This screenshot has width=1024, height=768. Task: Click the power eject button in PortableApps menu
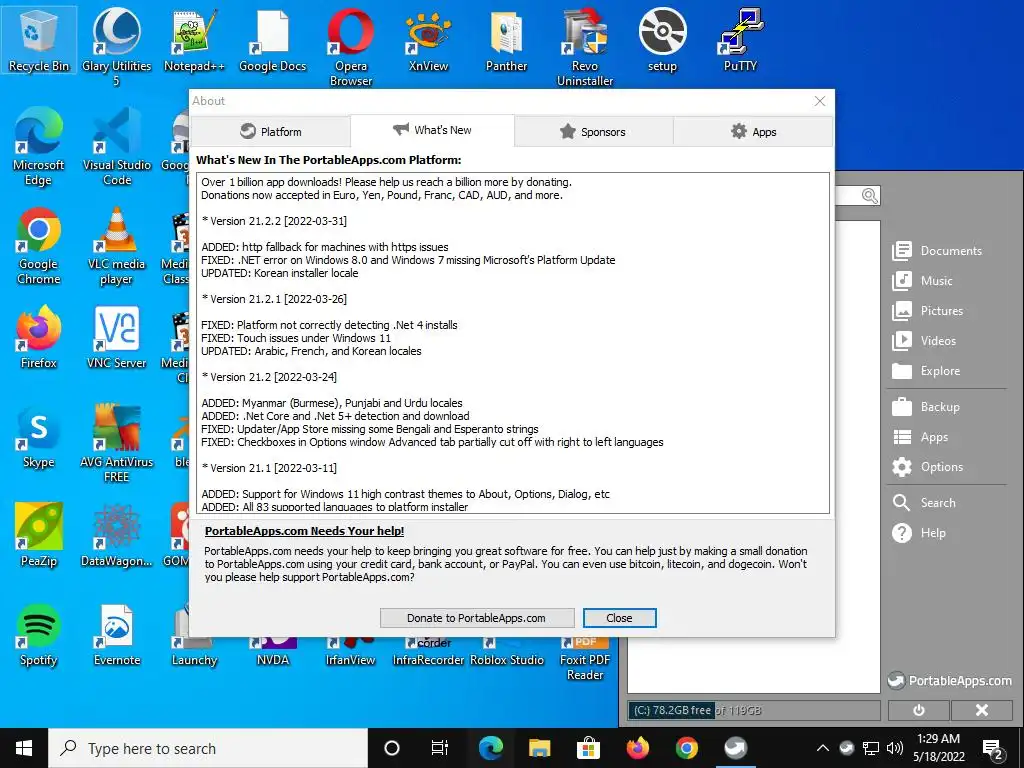tap(918, 710)
